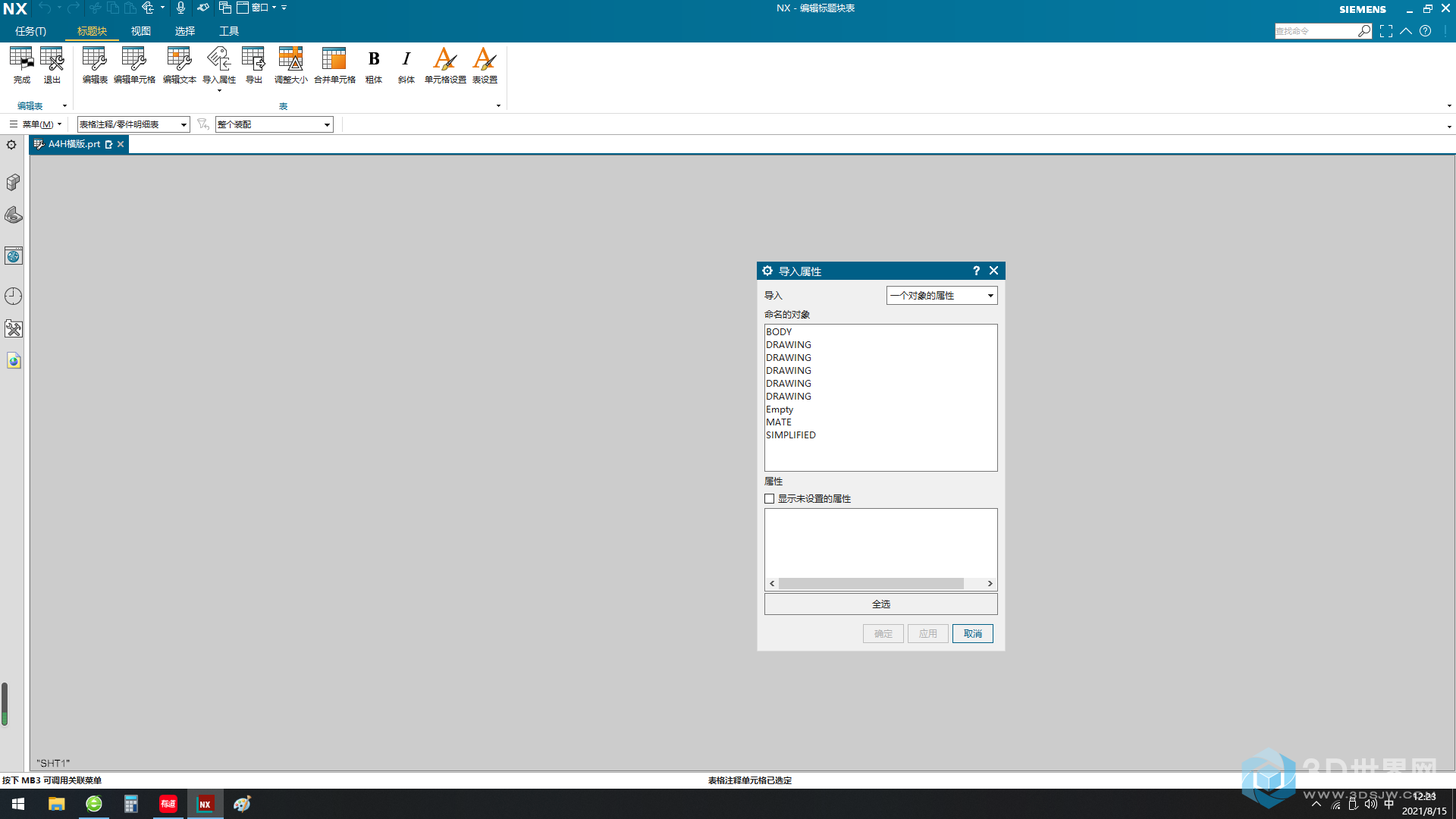
Task: Open the Part Navigator sidebar icon
Action: point(13,215)
